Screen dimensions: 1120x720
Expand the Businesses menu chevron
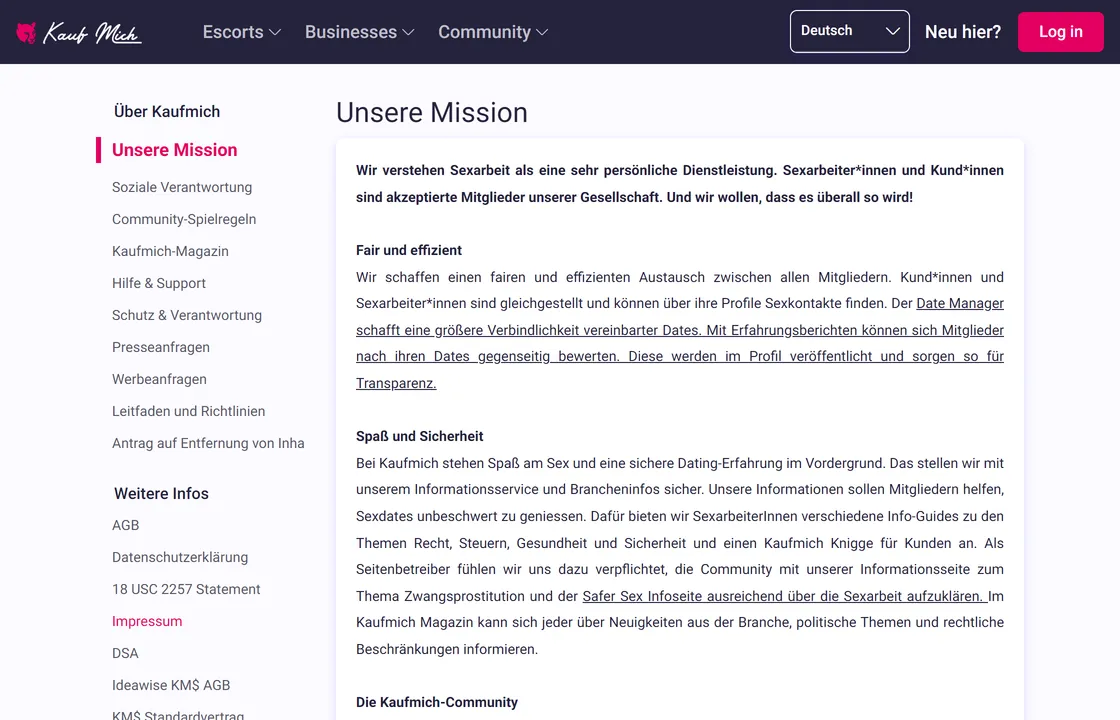click(409, 32)
